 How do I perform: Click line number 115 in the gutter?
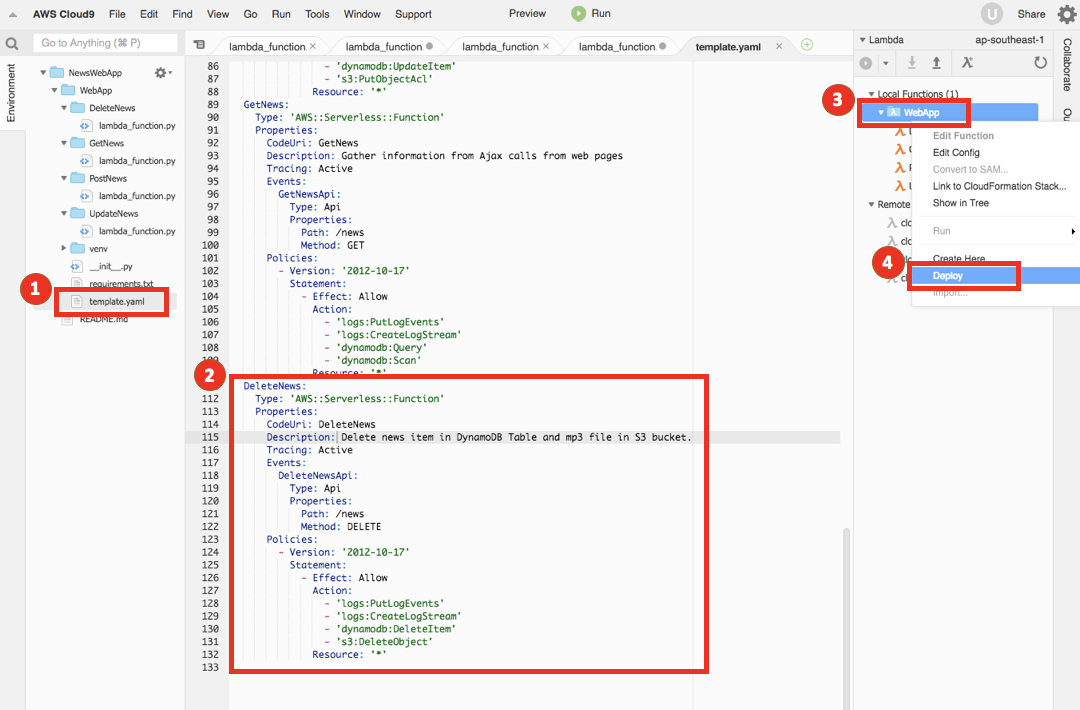[x=210, y=437]
